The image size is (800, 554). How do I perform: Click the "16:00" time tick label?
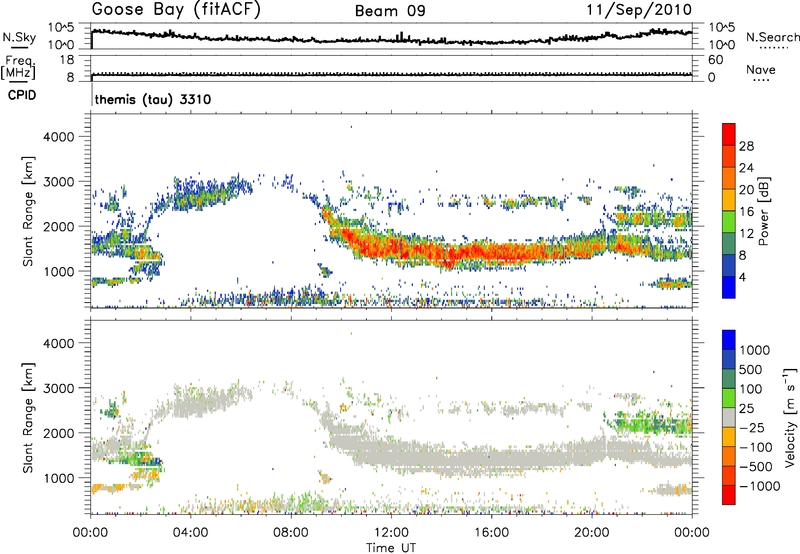[x=491, y=533]
